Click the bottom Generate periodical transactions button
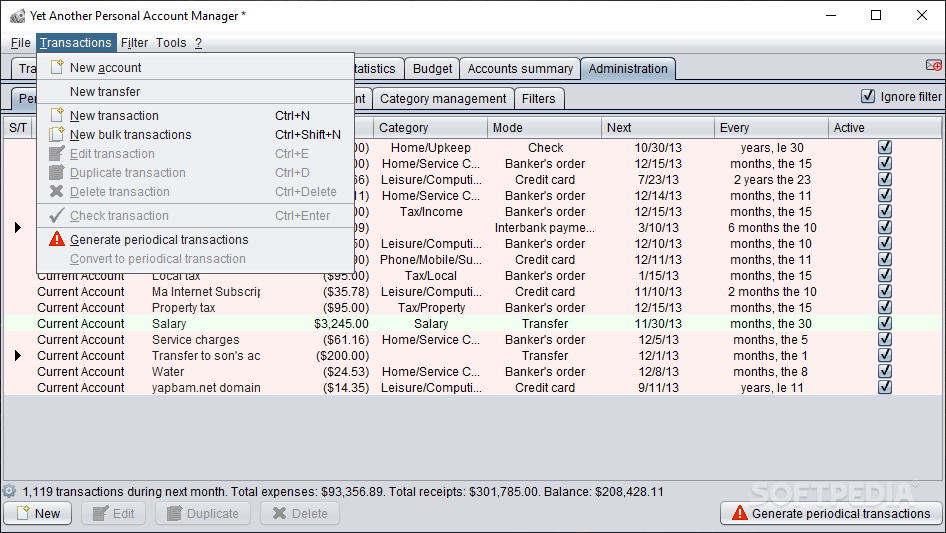 point(831,514)
